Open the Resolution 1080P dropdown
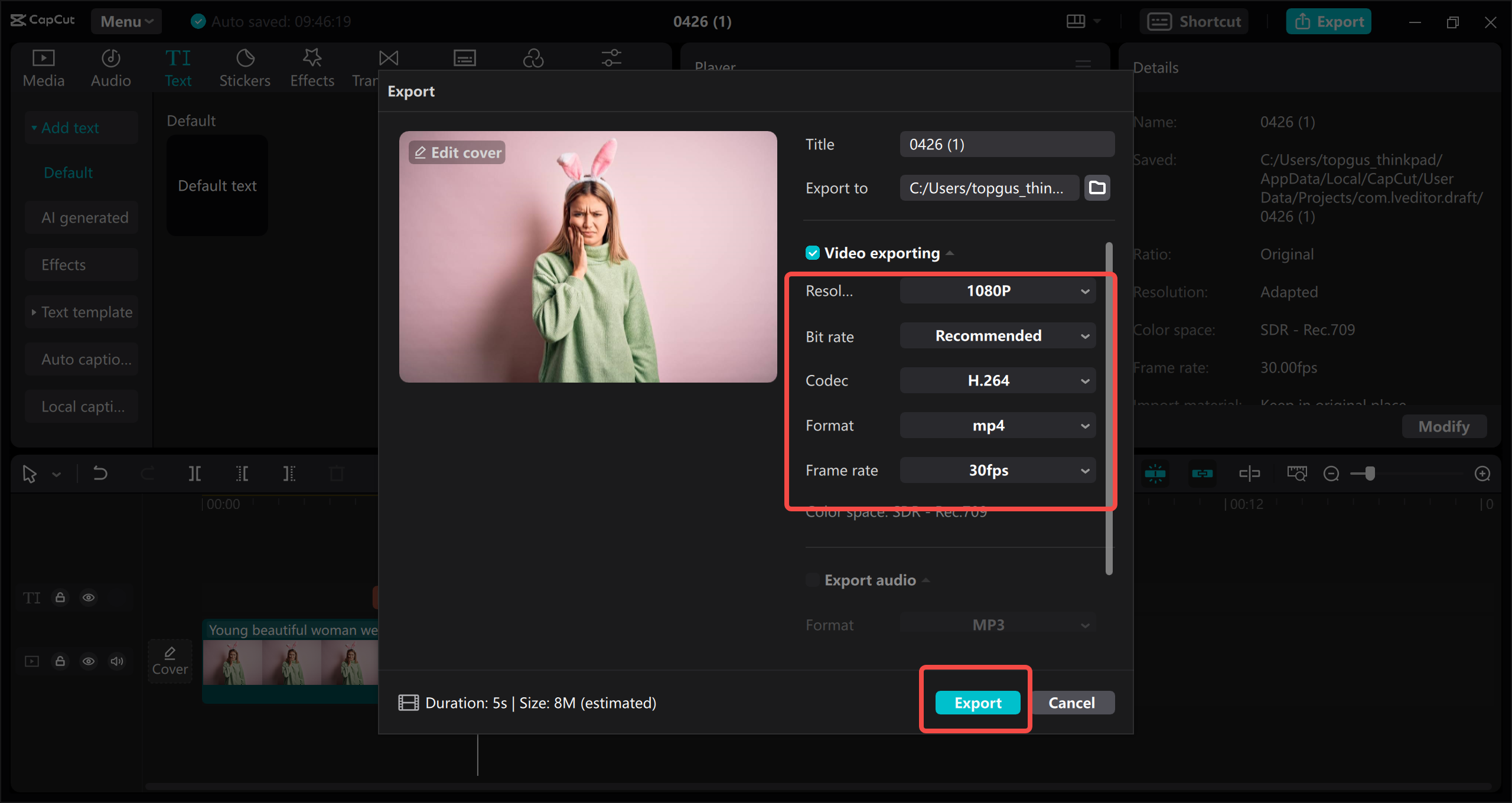Viewport: 1512px width, 803px height. tap(998, 290)
